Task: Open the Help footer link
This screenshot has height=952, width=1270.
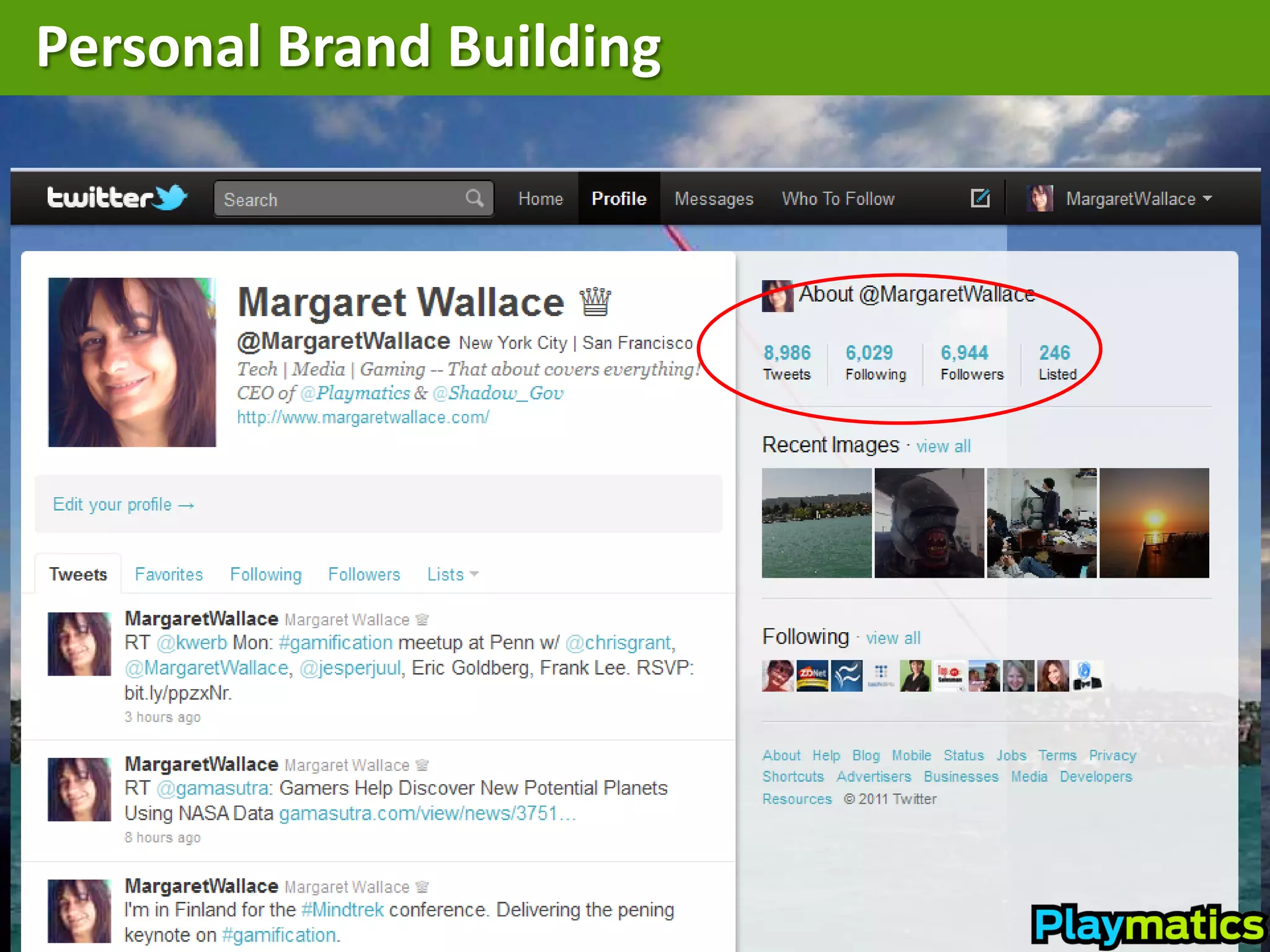Action: (826, 756)
